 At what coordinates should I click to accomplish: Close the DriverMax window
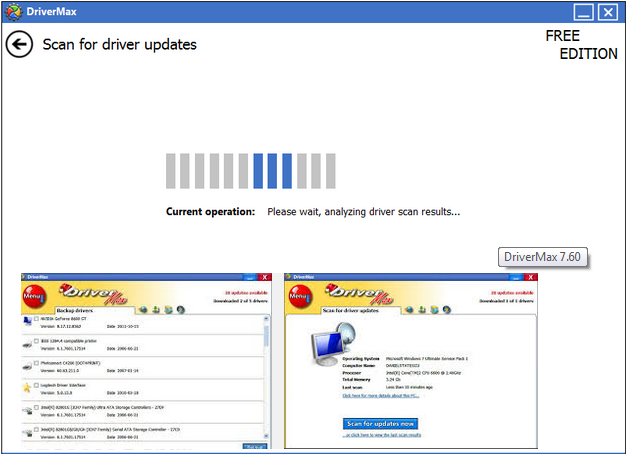tap(608, 12)
